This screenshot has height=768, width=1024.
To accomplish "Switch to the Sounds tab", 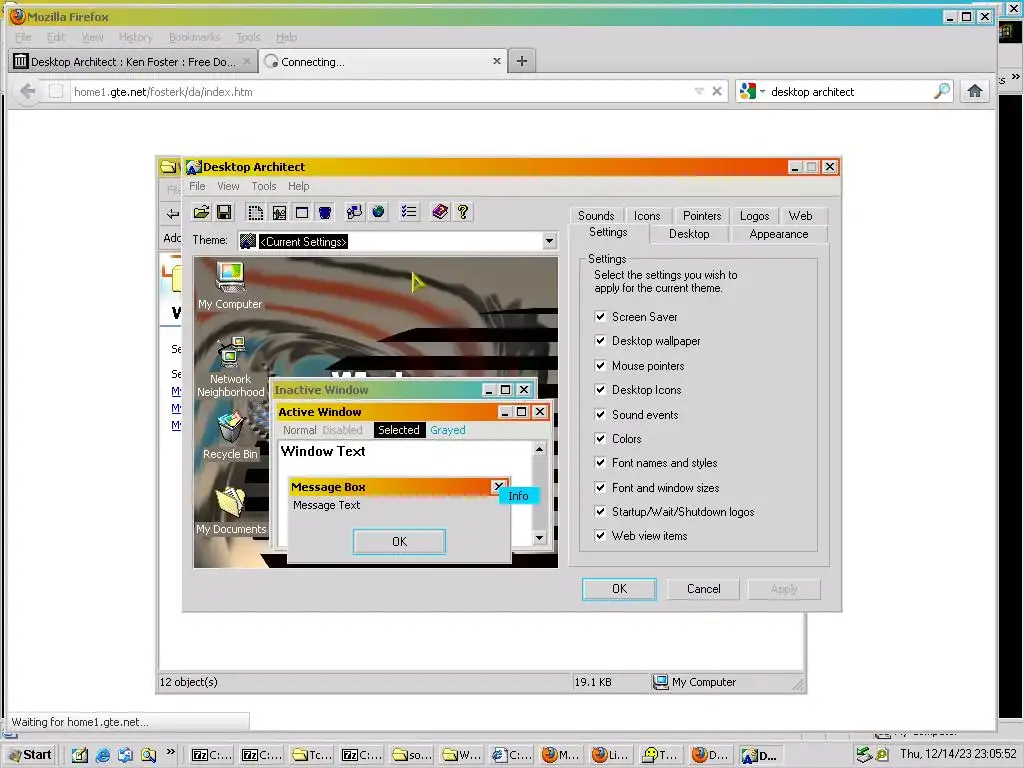I will (596, 216).
